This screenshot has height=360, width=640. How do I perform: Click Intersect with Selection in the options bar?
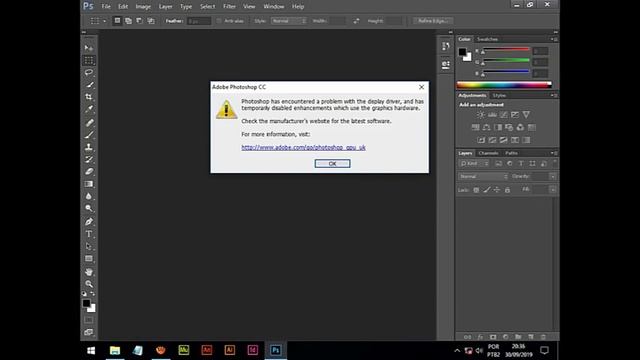coord(151,21)
